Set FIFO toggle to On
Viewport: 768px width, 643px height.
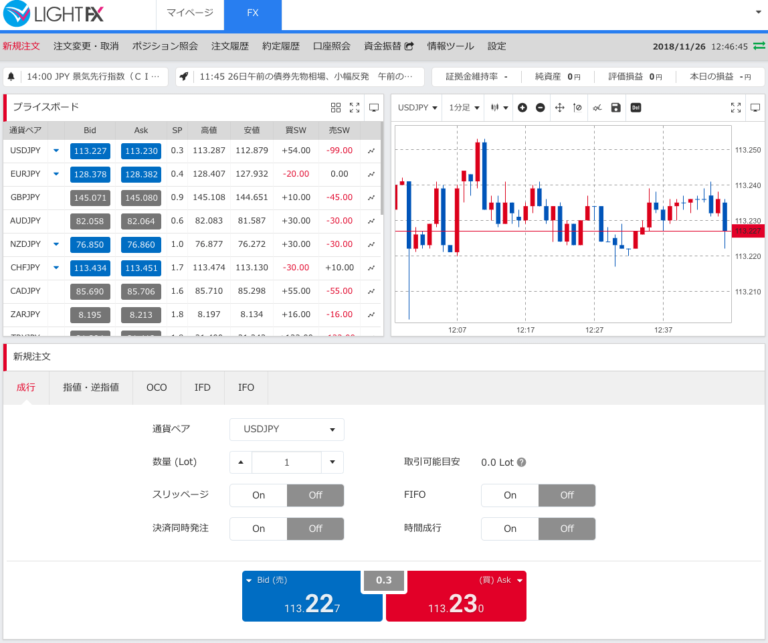point(509,495)
